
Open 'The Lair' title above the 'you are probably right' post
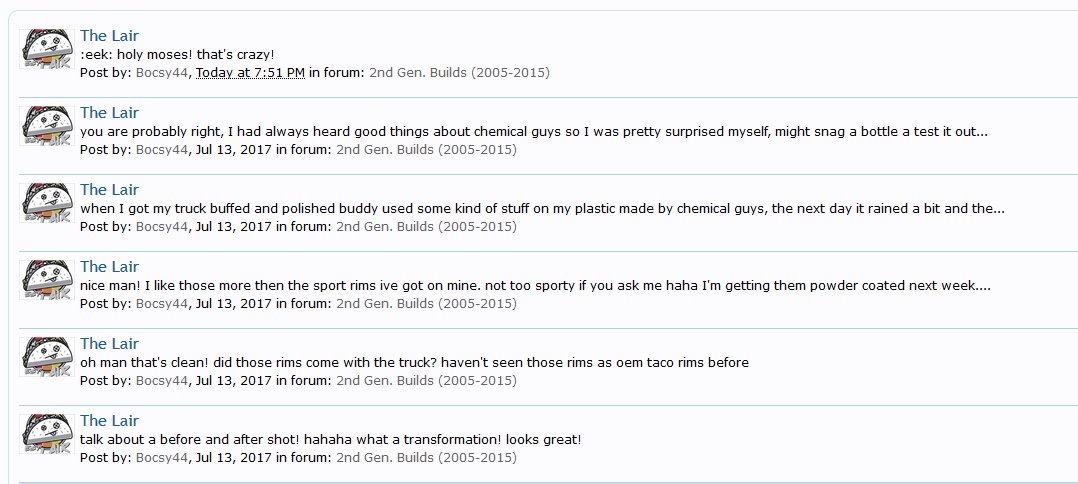(x=109, y=113)
